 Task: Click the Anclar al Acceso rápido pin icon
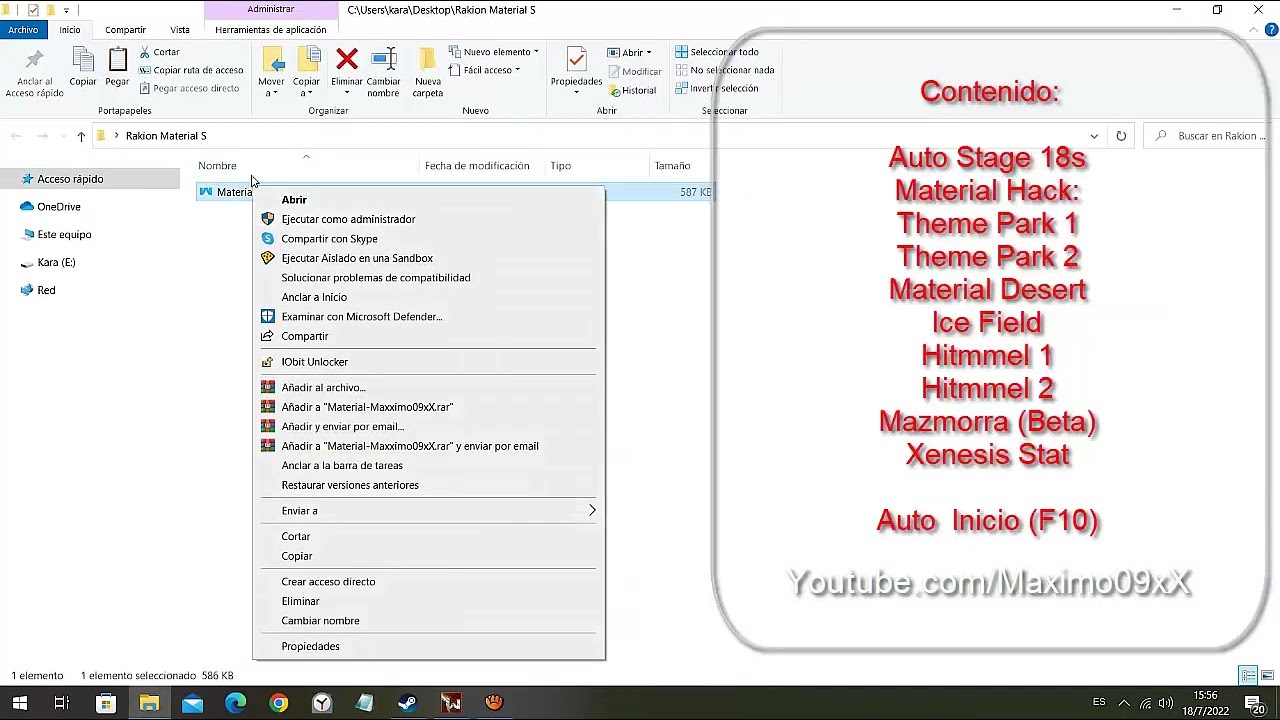click(34, 60)
